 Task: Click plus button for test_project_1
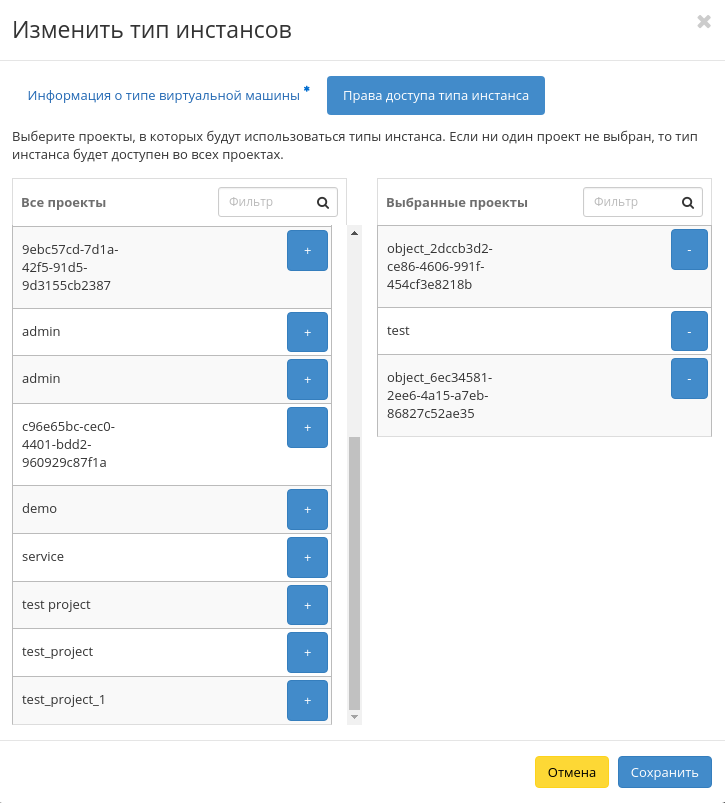point(307,700)
